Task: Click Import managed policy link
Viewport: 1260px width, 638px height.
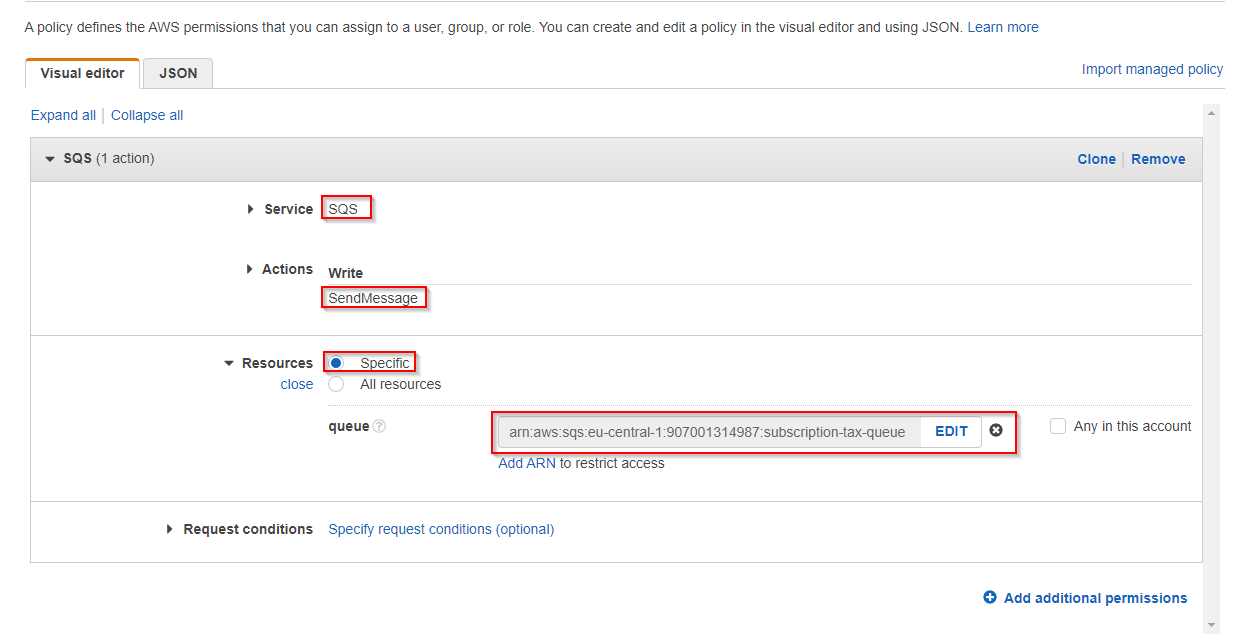Action: tap(1152, 69)
